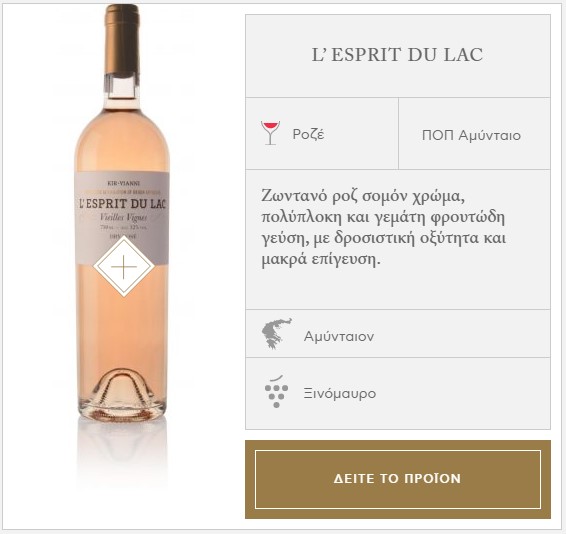Click the wine description paragraph
Viewport: 566px width, 534px height.
[x=383, y=227]
